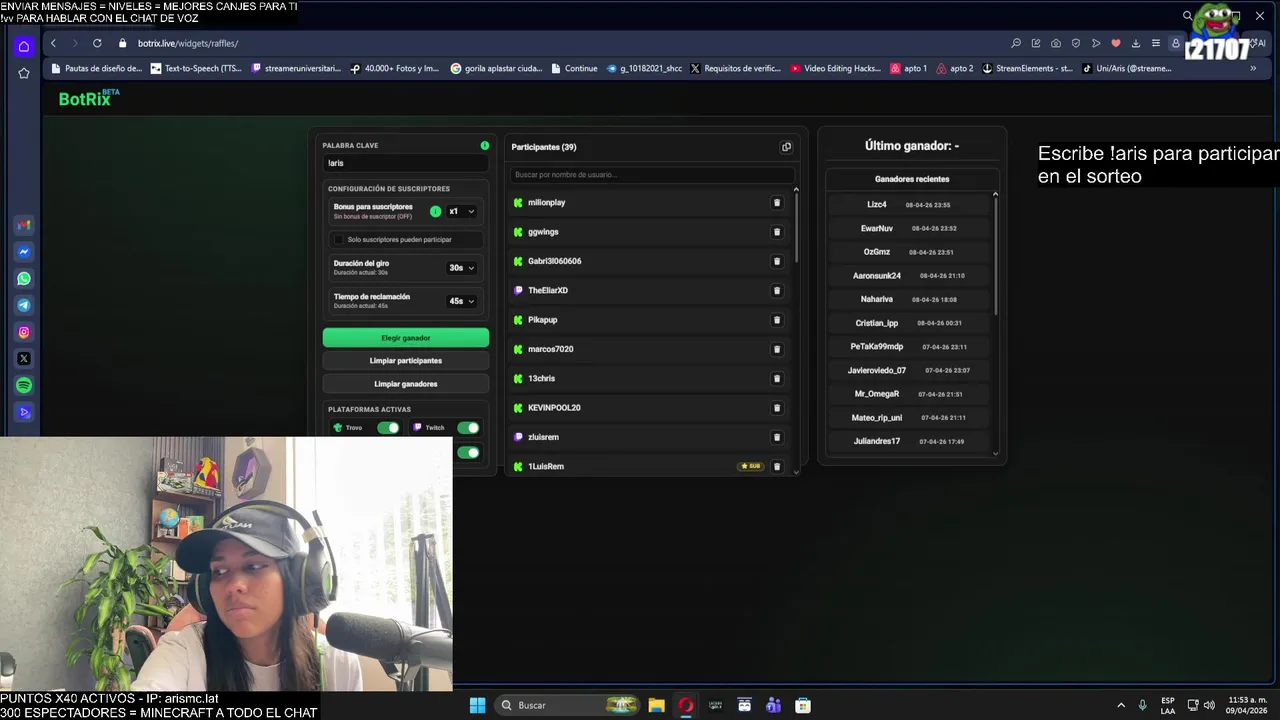Viewport: 1280px width, 720px height.
Task: Open the Uni/Aris TikTok bookmark
Action: pyautogui.click(x=1126, y=68)
